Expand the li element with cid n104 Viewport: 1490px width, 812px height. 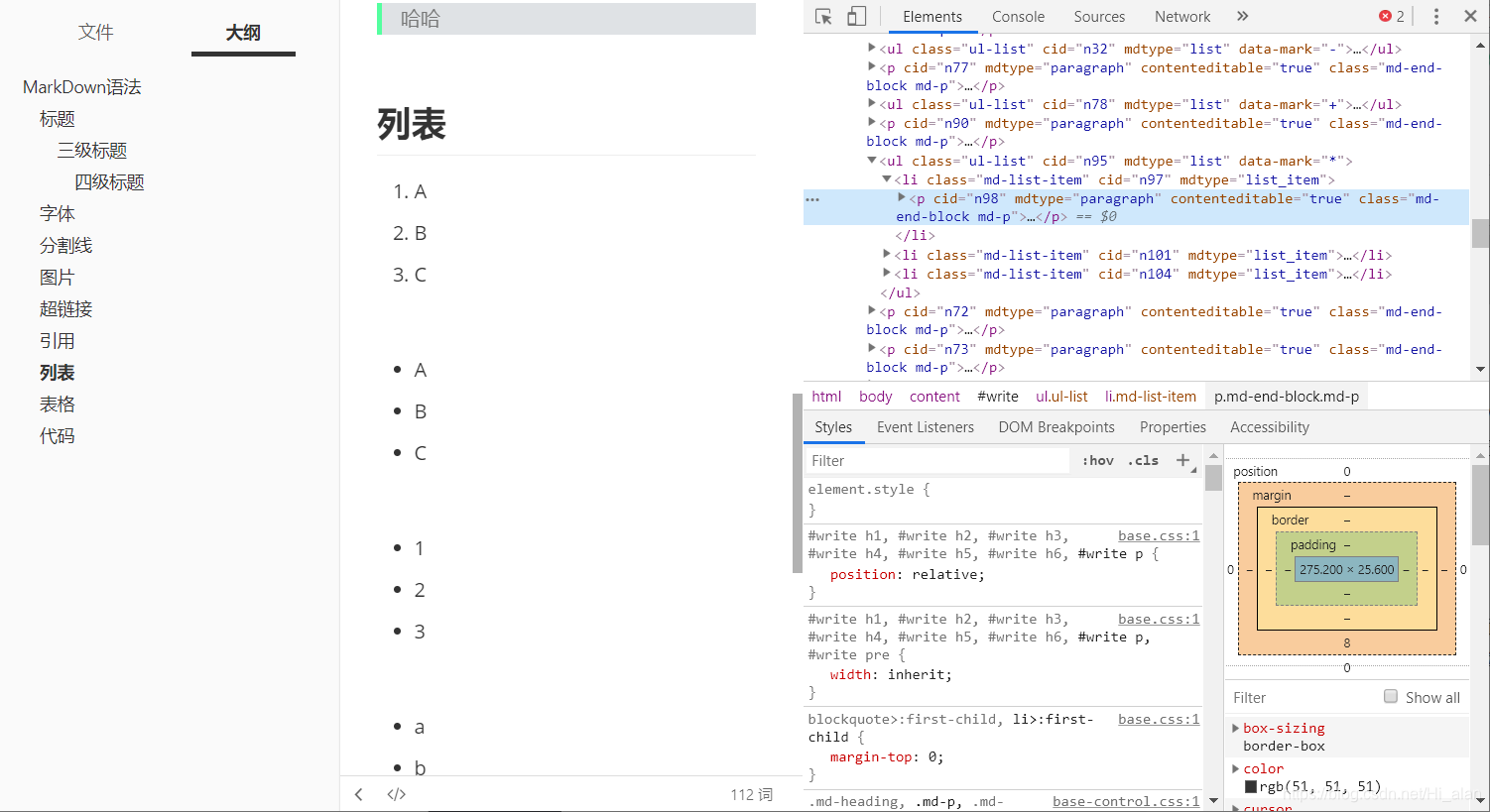887,274
